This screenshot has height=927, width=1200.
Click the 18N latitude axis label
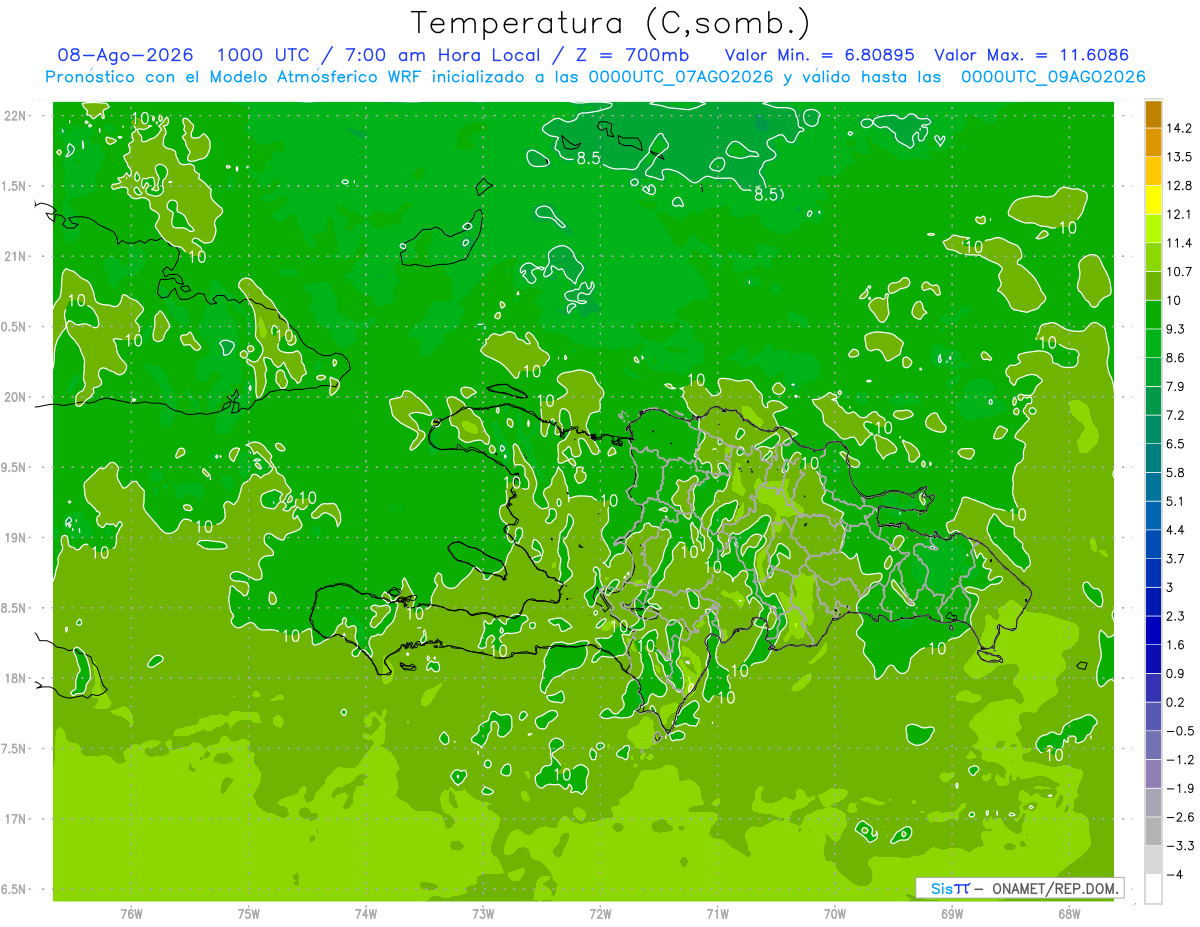(x=17, y=679)
